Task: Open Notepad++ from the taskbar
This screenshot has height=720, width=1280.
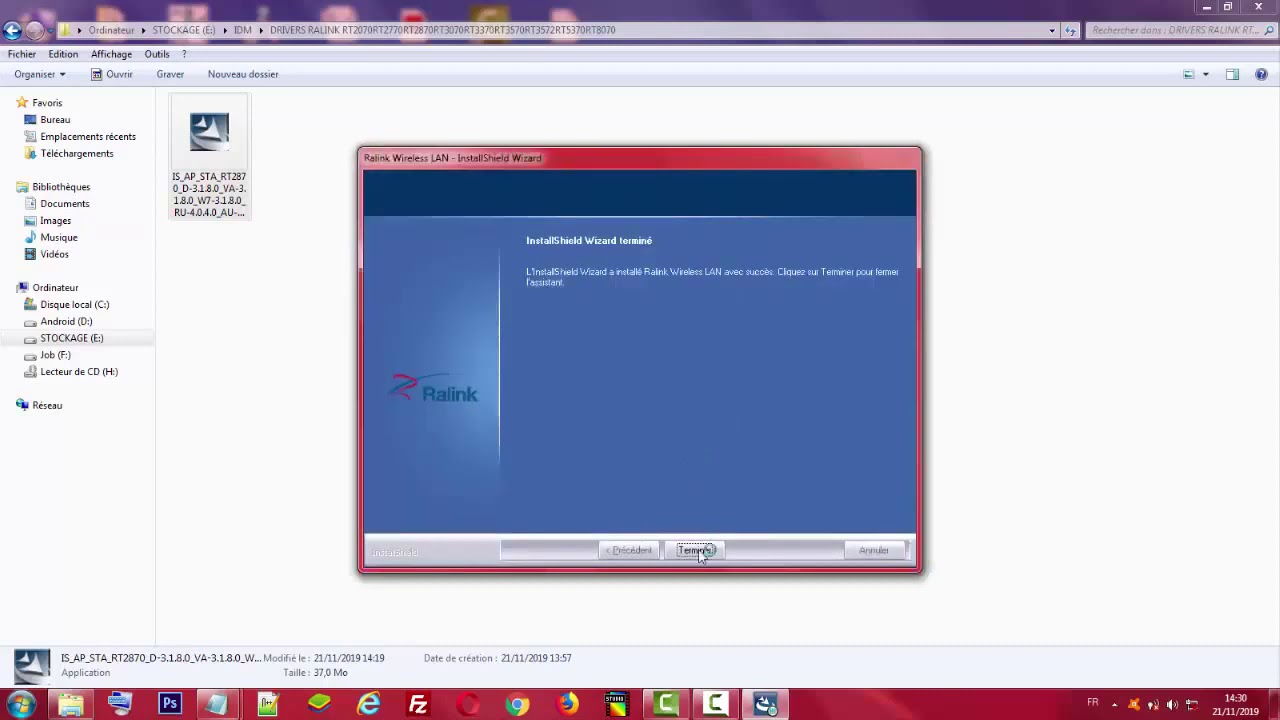Action: (x=269, y=704)
